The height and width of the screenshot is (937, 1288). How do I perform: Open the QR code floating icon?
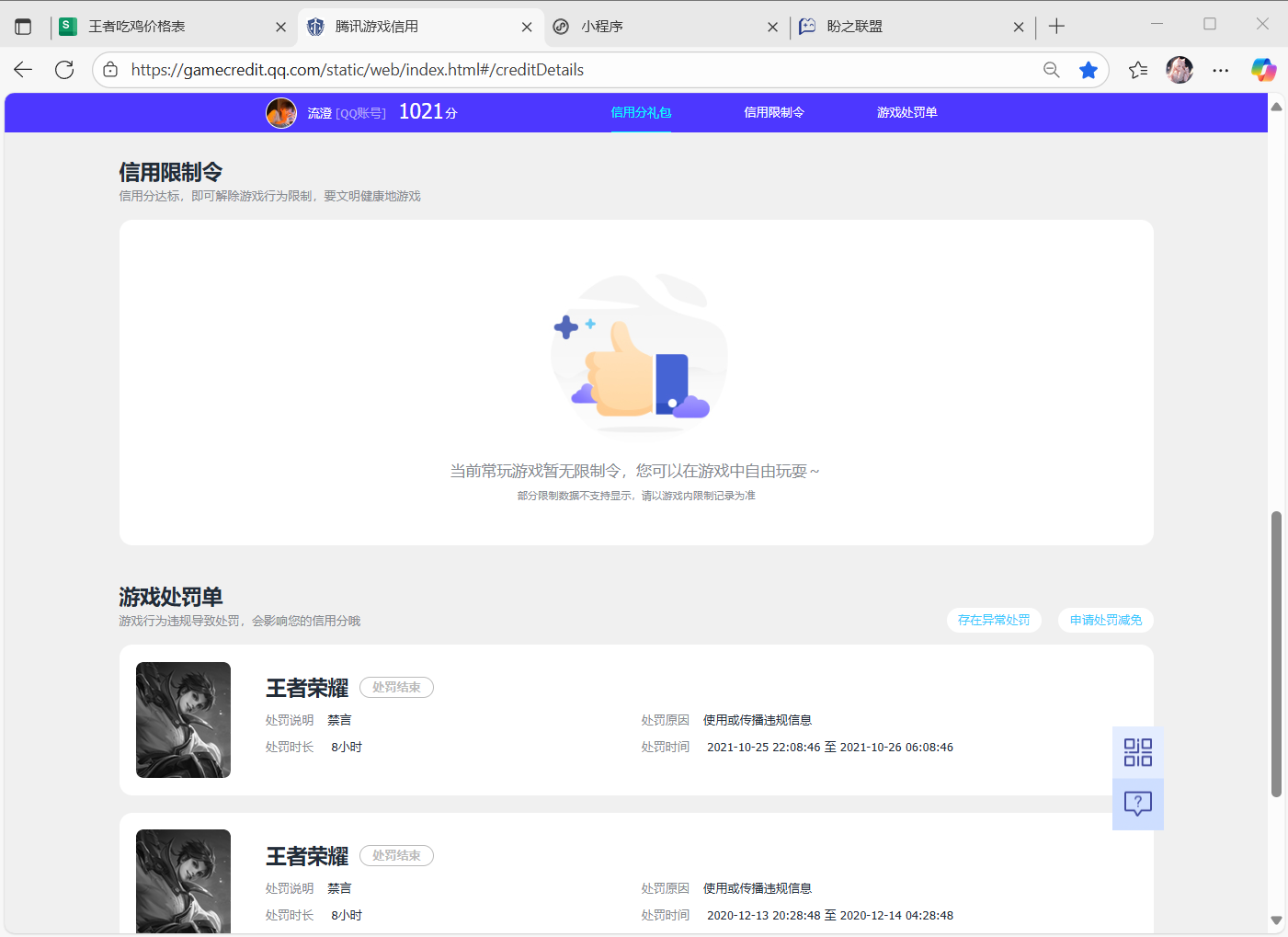click(1138, 752)
